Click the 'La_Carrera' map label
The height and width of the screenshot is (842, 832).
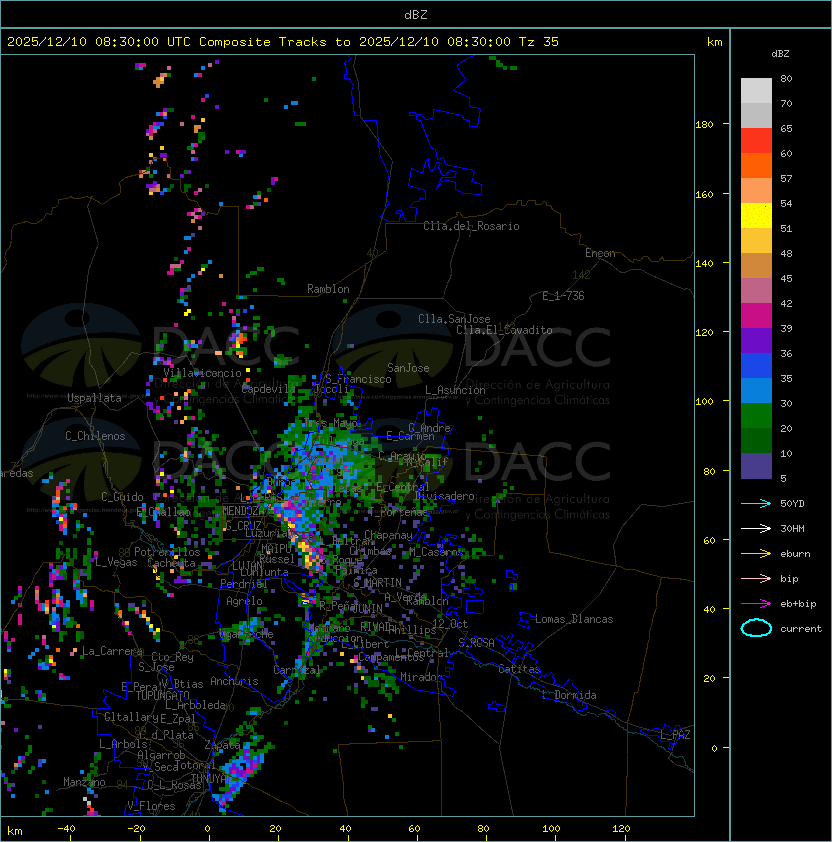click(112, 651)
